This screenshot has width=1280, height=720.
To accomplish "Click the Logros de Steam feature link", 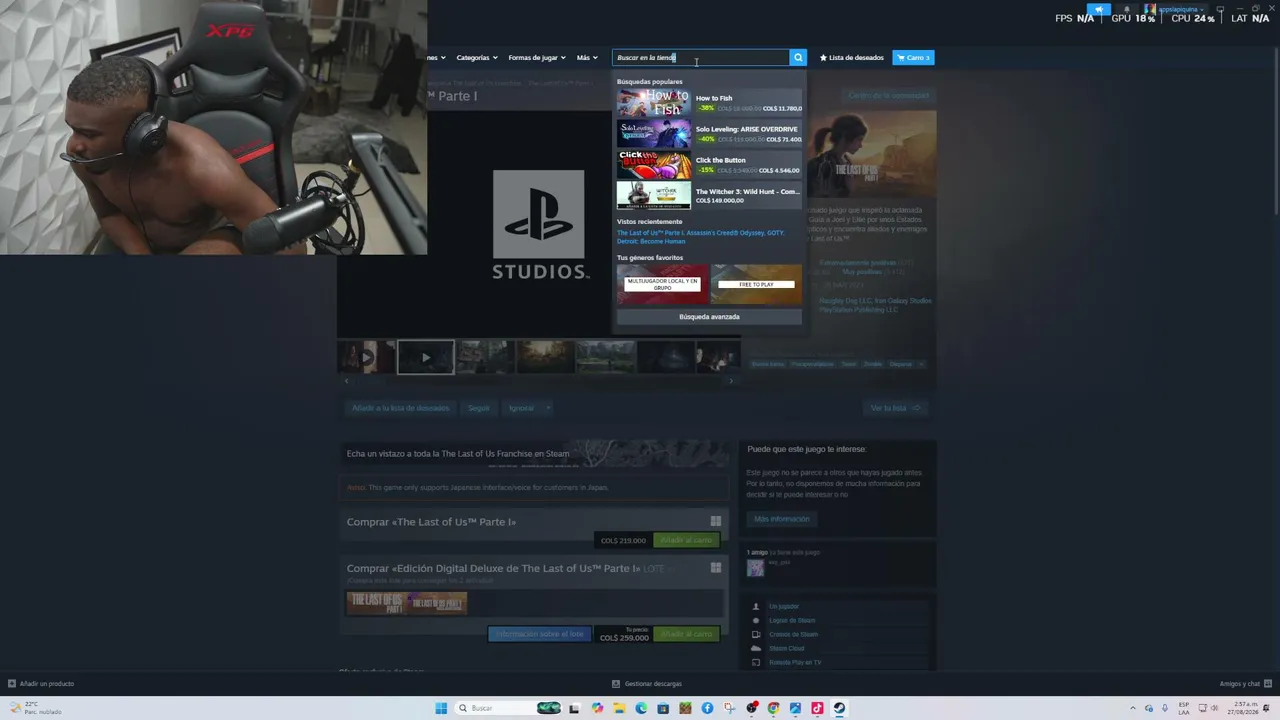I will coord(792,621).
